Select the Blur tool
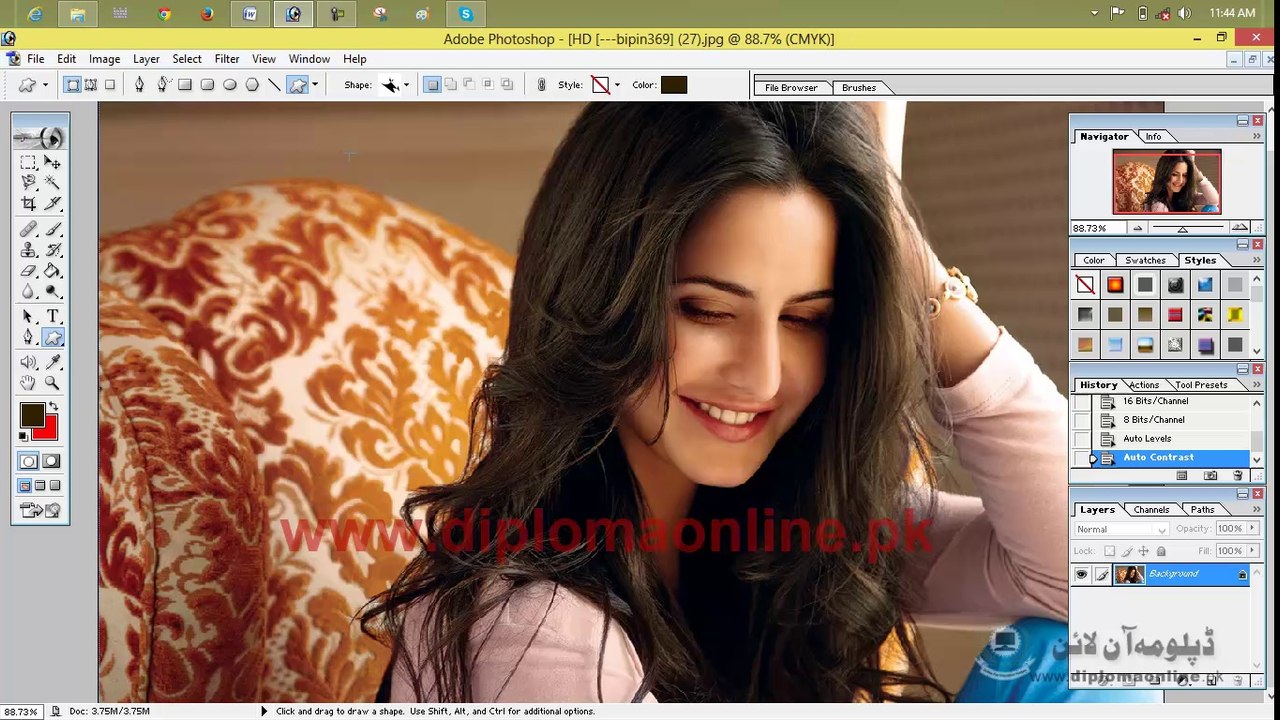The image size is (1280, 720). [29, 292]
